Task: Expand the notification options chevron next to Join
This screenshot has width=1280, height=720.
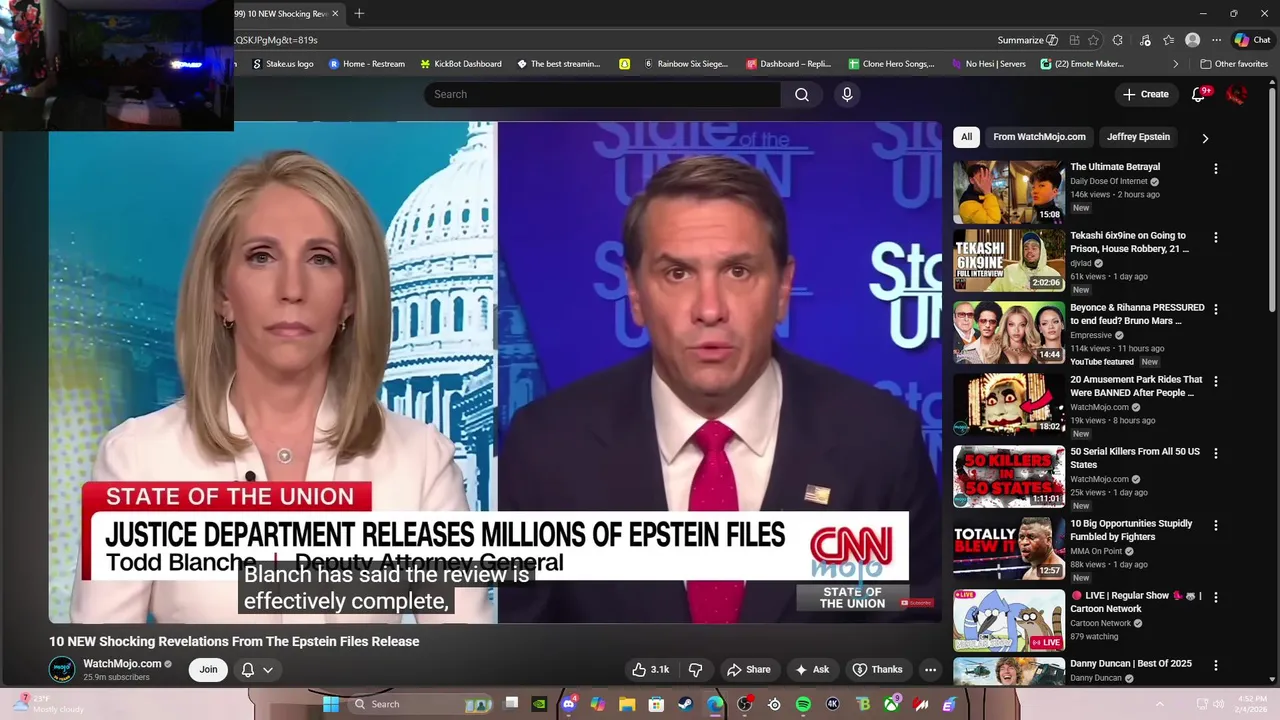Action: click(268, 670)
